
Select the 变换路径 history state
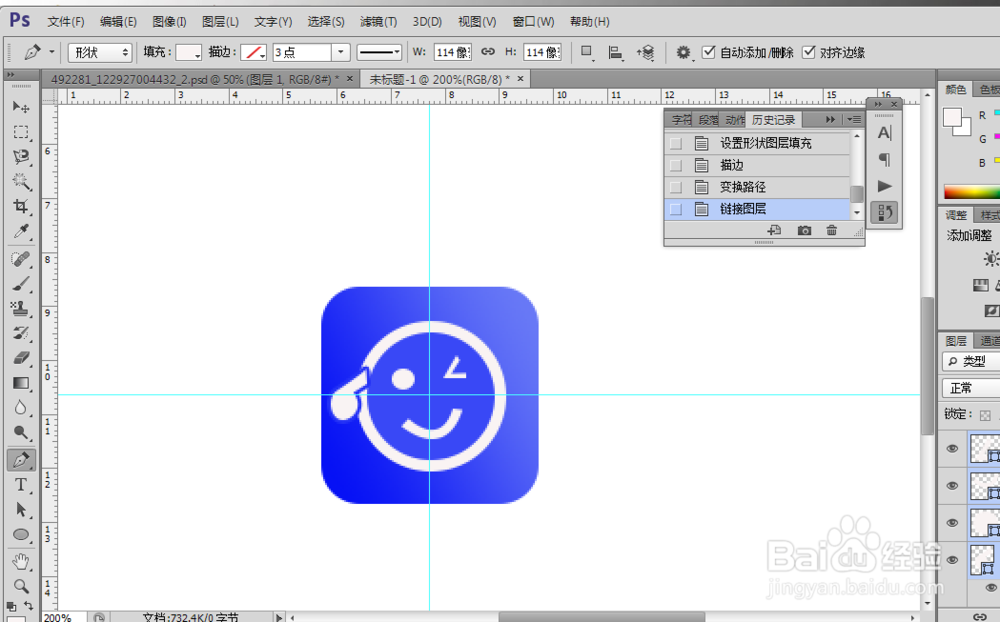757,187
